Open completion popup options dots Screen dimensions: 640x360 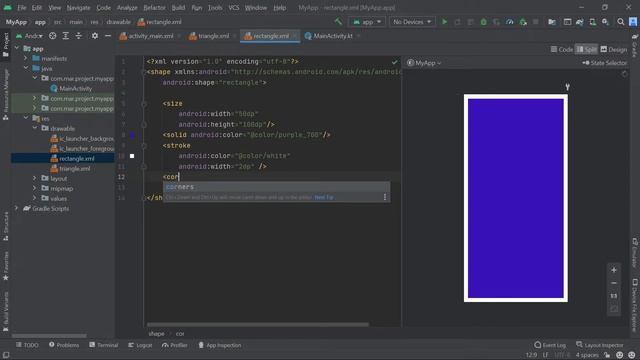[x=384, y=197]
